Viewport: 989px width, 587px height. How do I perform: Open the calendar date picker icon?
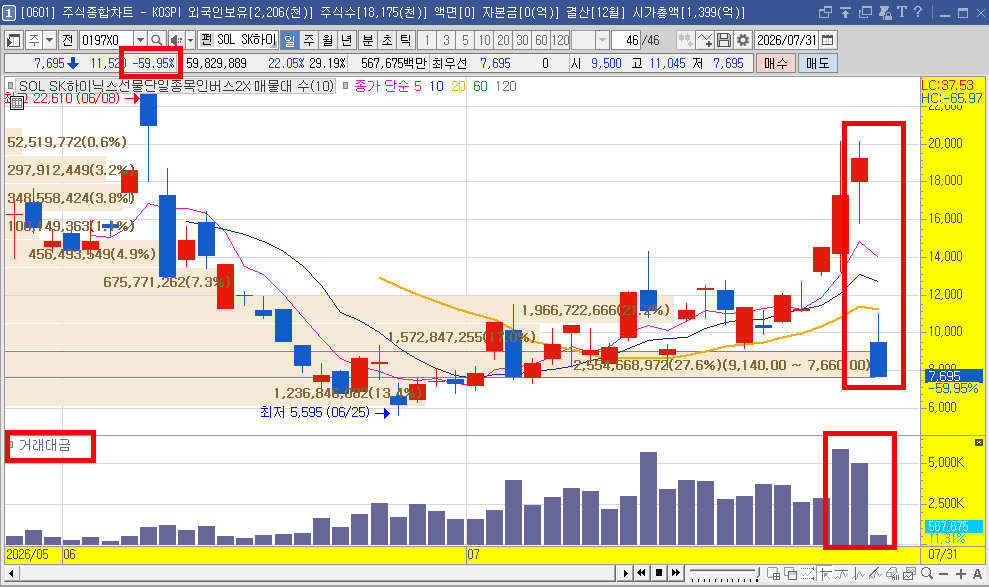[x=828, y=40]
